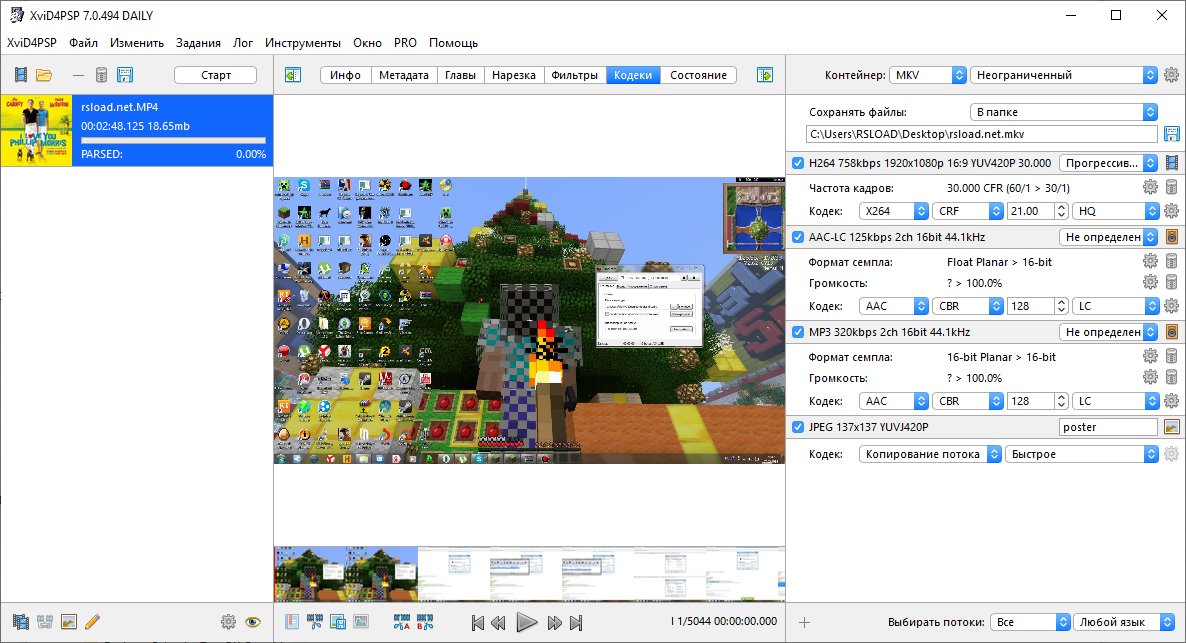The image size is (1186, 643).
Task: Play the video with the play button
Action: coord(526,623)
